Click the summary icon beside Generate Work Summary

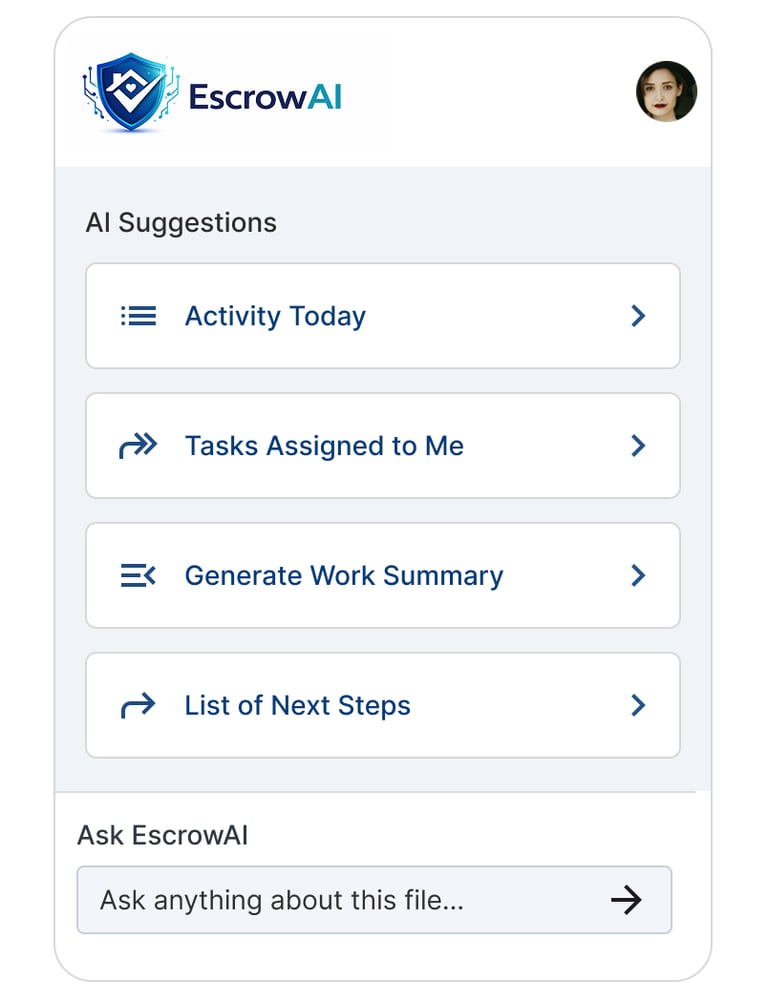tap(138, 576)
